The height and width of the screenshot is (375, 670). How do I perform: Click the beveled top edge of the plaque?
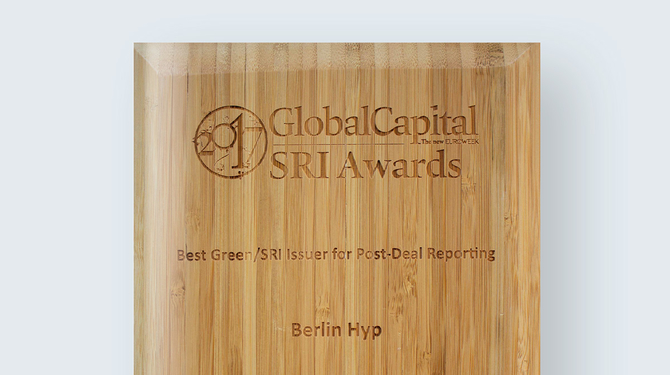point(337,58)
